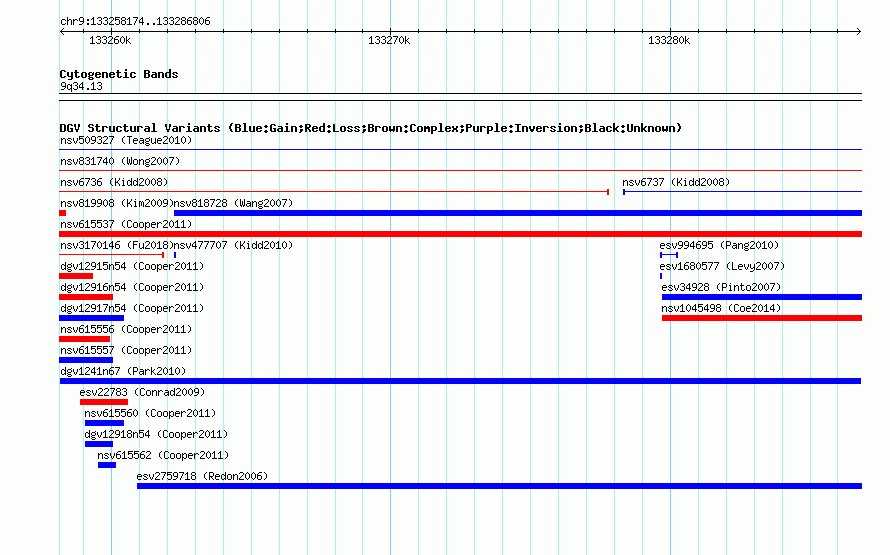Click the nsv615562 (Cooper2011) label
The height and width of the screenshot is (555, 890).
tap(163, 455)
